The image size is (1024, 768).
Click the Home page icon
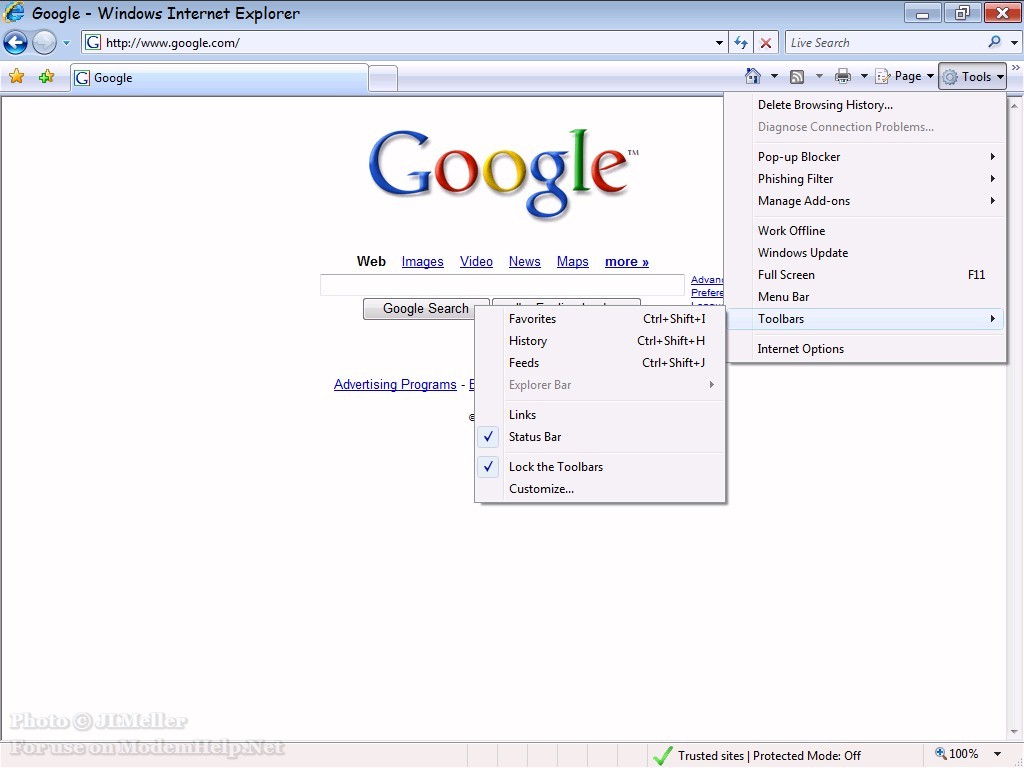(x=753, y=75)
